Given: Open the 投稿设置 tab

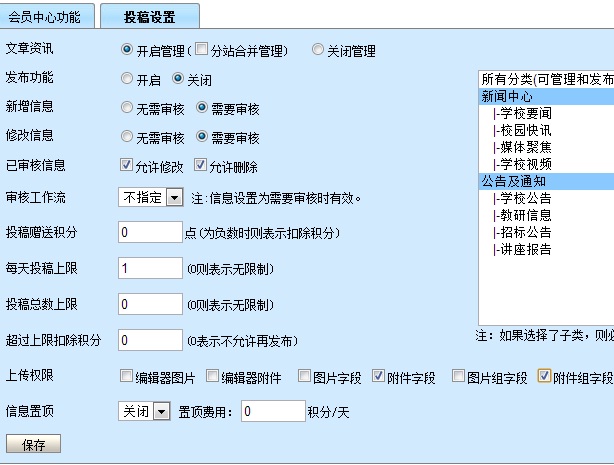Looking at the screenshot, I should pyautogui.click(x=151, y=16).
